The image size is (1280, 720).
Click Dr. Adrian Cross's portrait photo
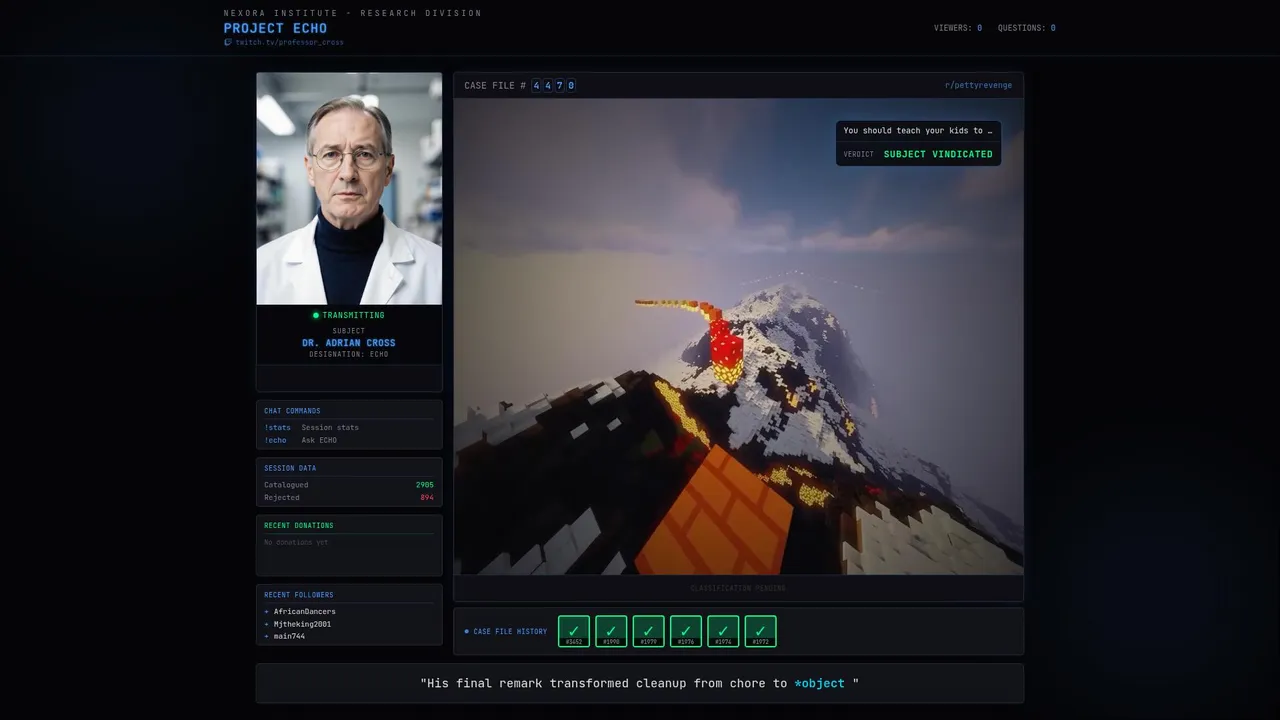click(349, 188)
